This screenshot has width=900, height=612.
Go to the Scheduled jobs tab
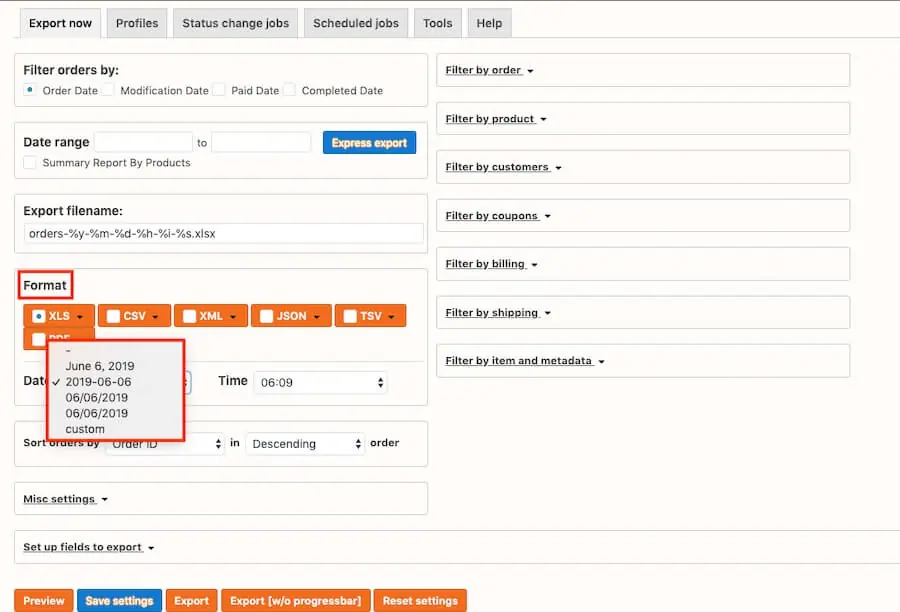point(356,24)
